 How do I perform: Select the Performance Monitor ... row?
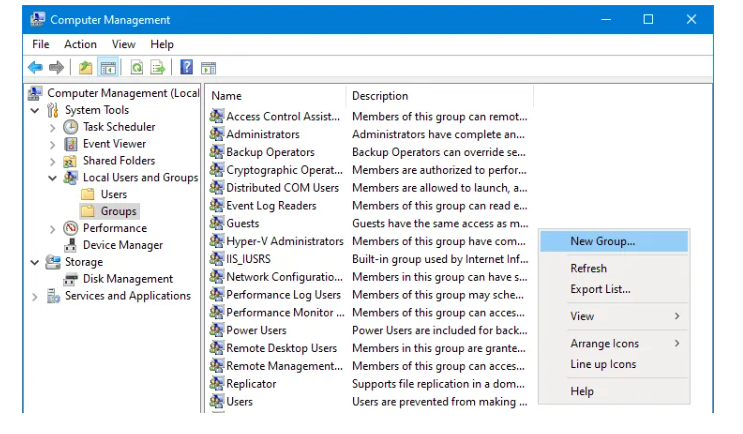[x=369, y=313]
